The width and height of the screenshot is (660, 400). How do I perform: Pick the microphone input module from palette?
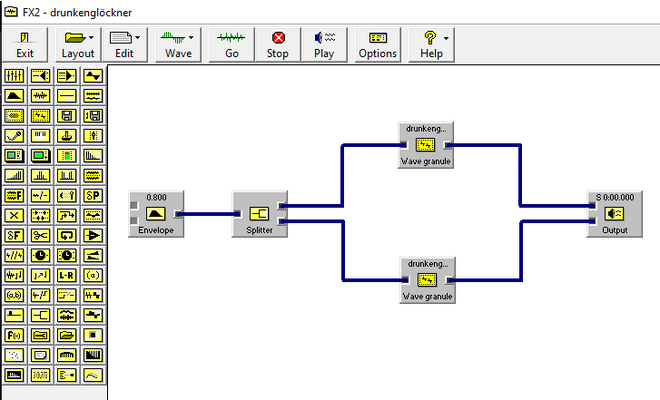14,136
